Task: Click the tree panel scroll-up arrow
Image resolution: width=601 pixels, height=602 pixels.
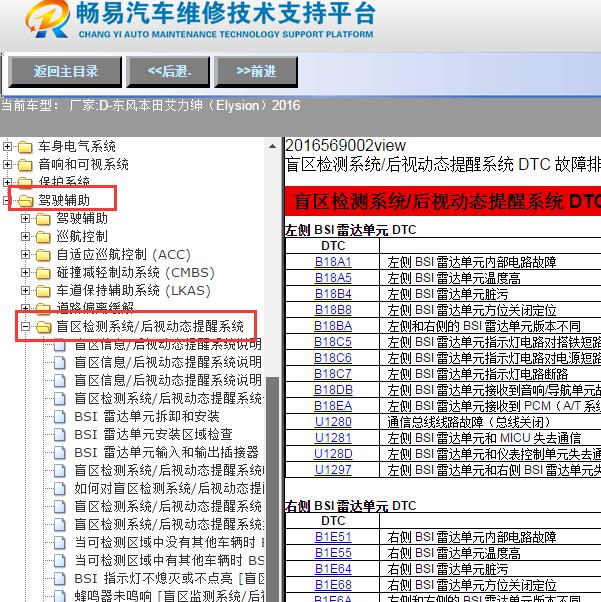Action: coord(272,146)
